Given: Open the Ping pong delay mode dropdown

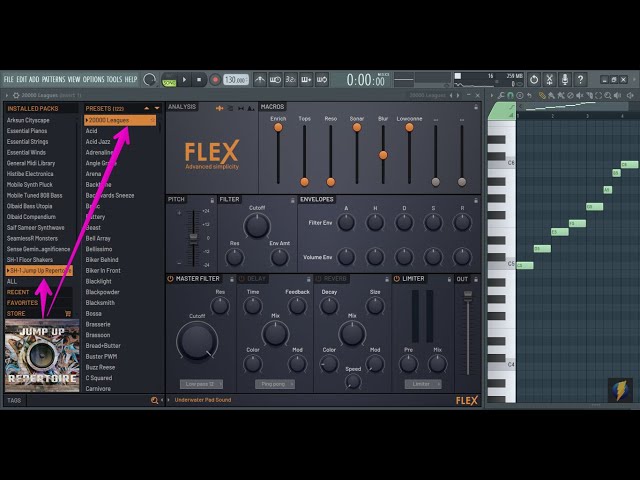Looking at the screenshot, I should click(274, 384).
